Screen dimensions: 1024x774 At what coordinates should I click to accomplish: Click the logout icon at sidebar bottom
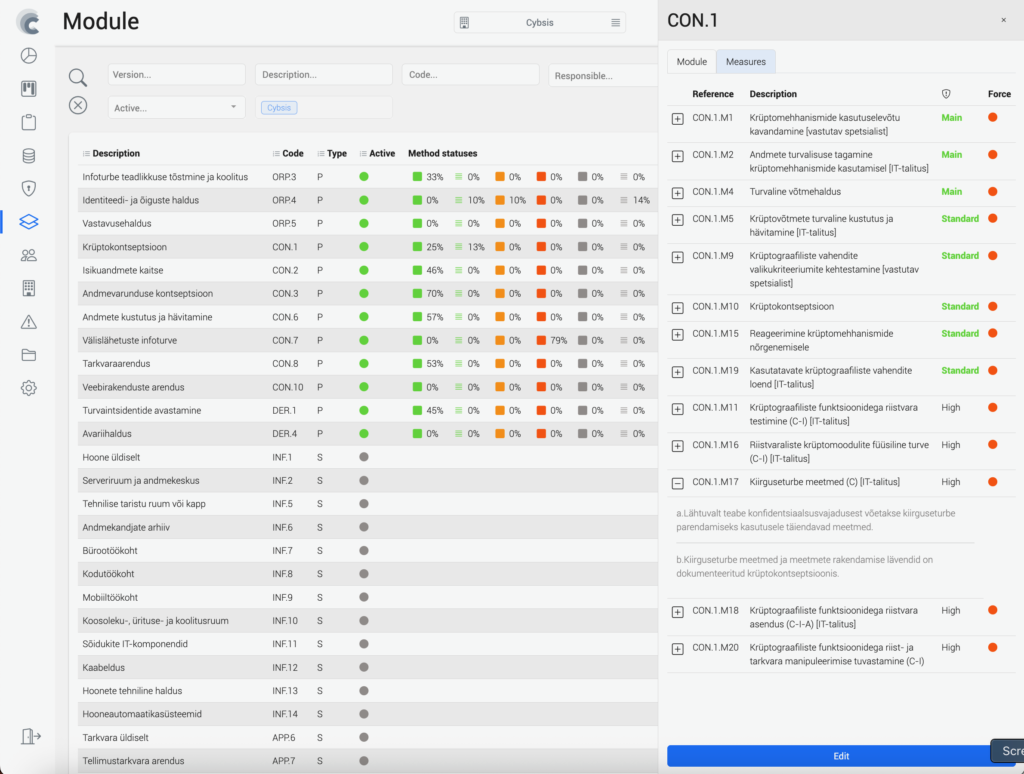pyautogui.click(x=30, y=737)
